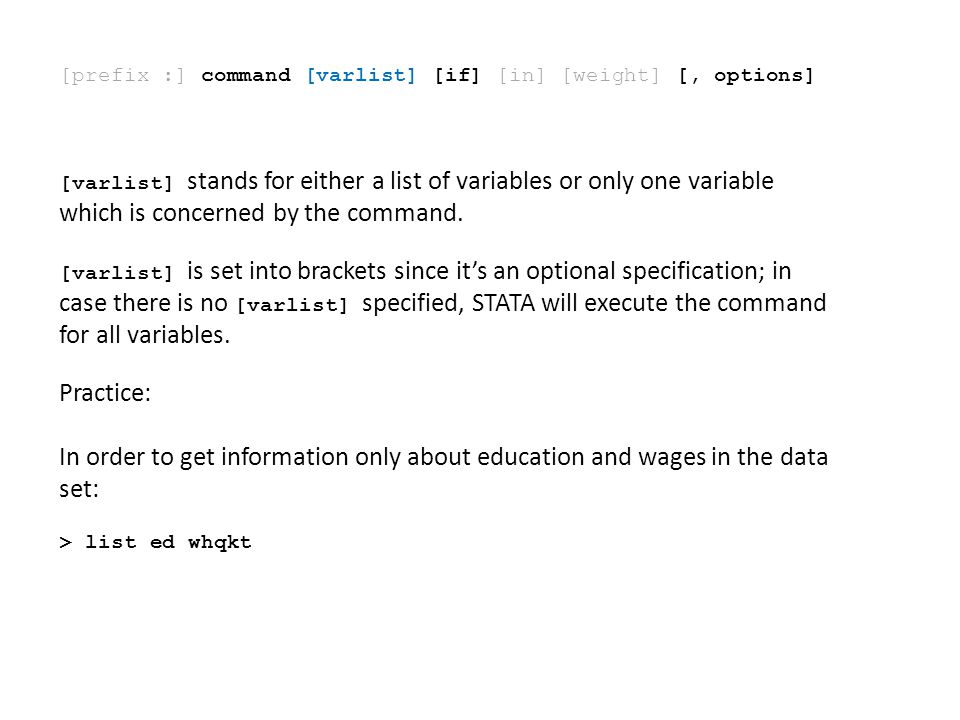Click the grayed [in] syntax element

point(521,76)
